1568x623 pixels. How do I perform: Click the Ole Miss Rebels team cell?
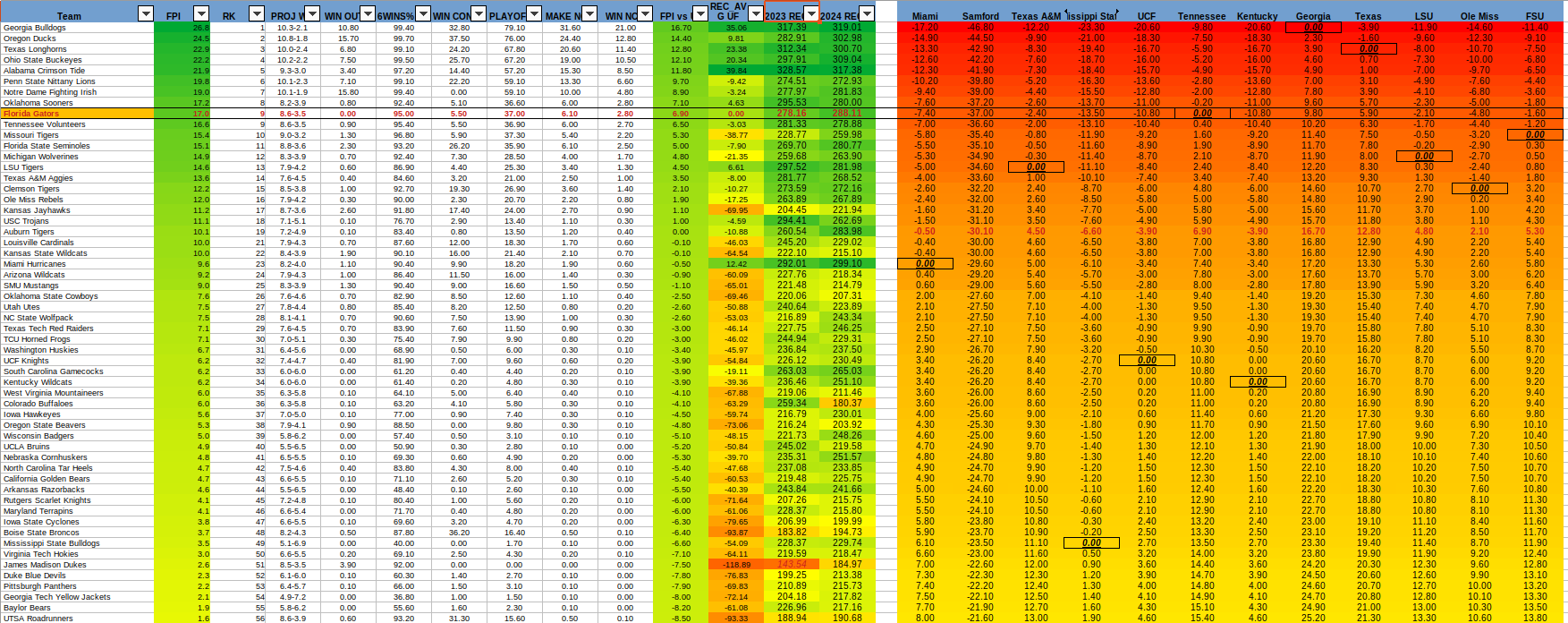click(x=77, y=200)
